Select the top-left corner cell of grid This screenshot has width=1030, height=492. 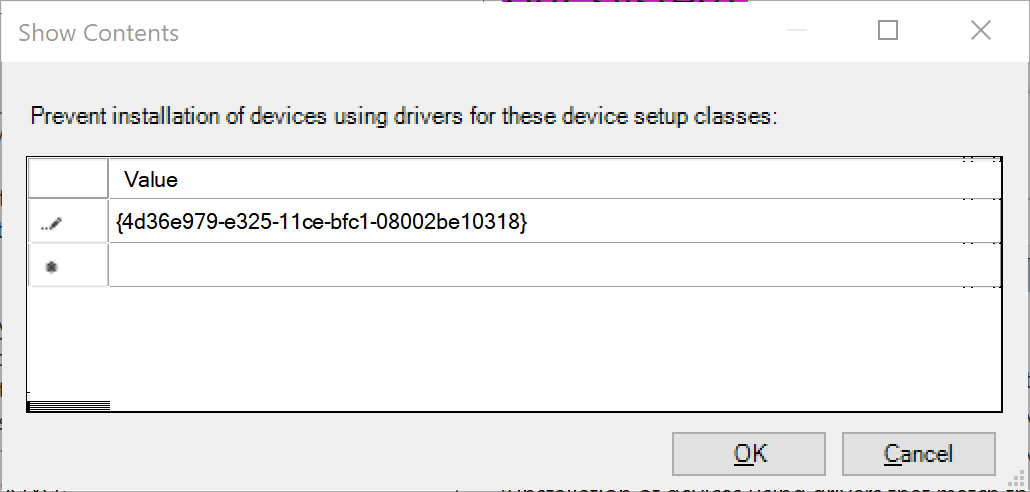68,180
